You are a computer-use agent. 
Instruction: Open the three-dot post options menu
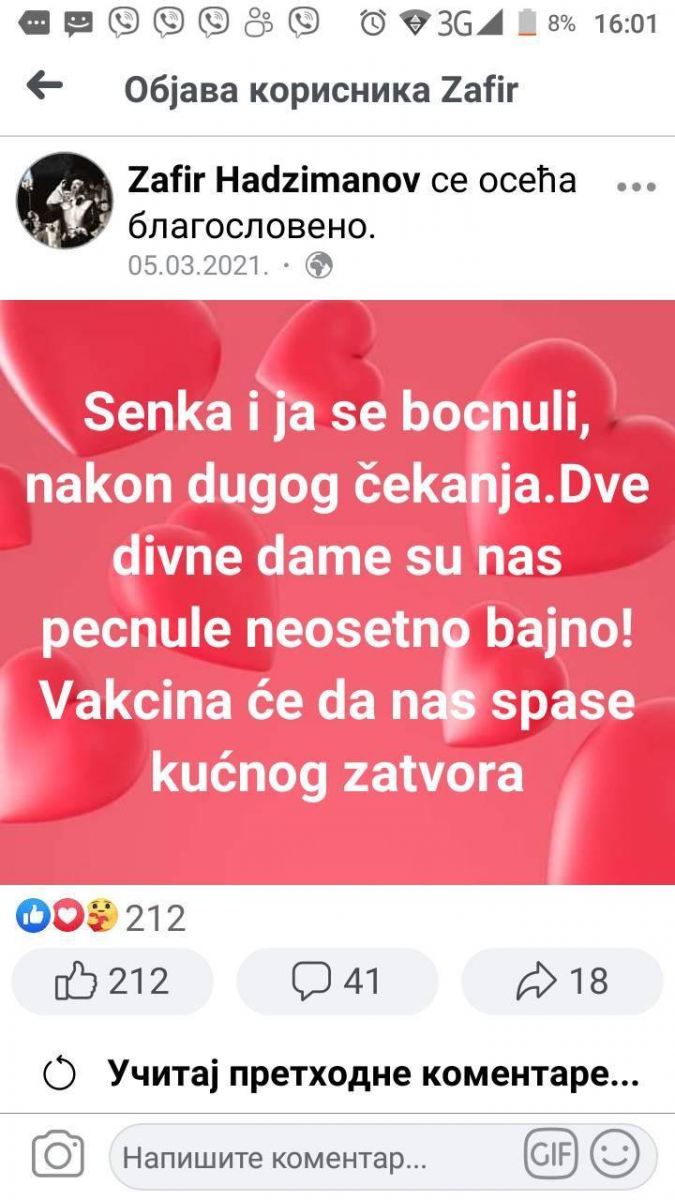636,186
